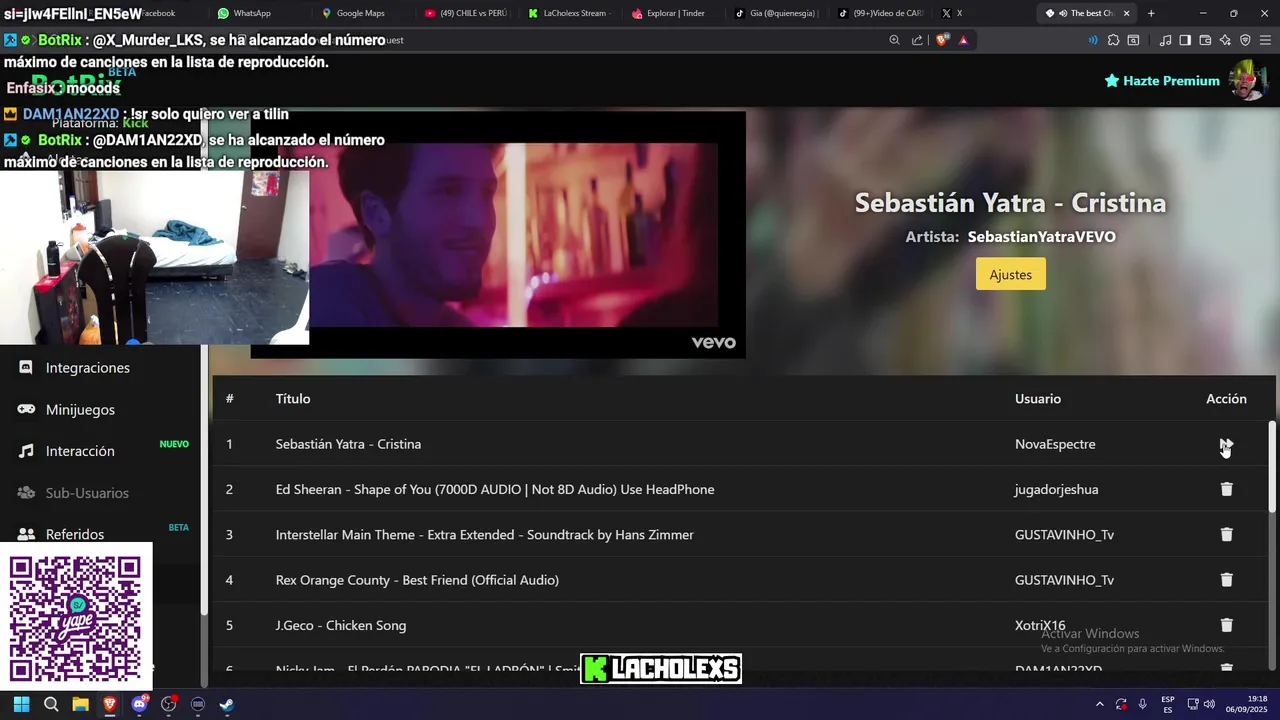Click the Usuario column header
1280x720 pixels.
(x=1038, y=398)
